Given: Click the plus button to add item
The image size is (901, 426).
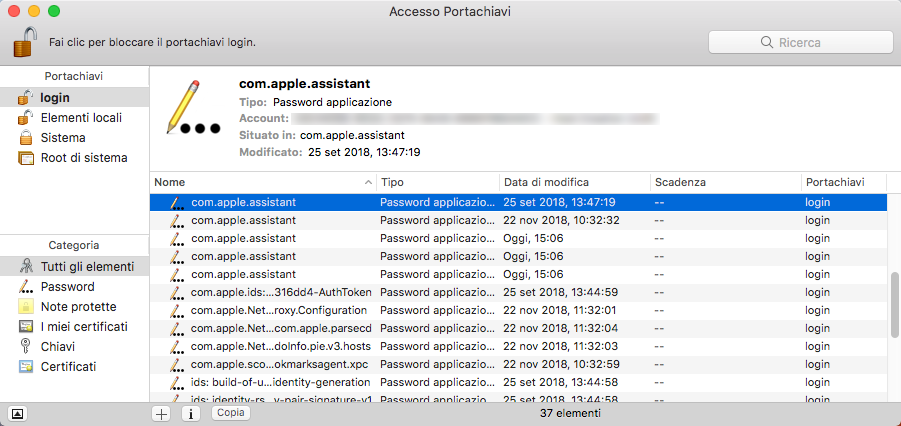Looking at the screenshot, I should pyautogui.click(x=161, y=413).
